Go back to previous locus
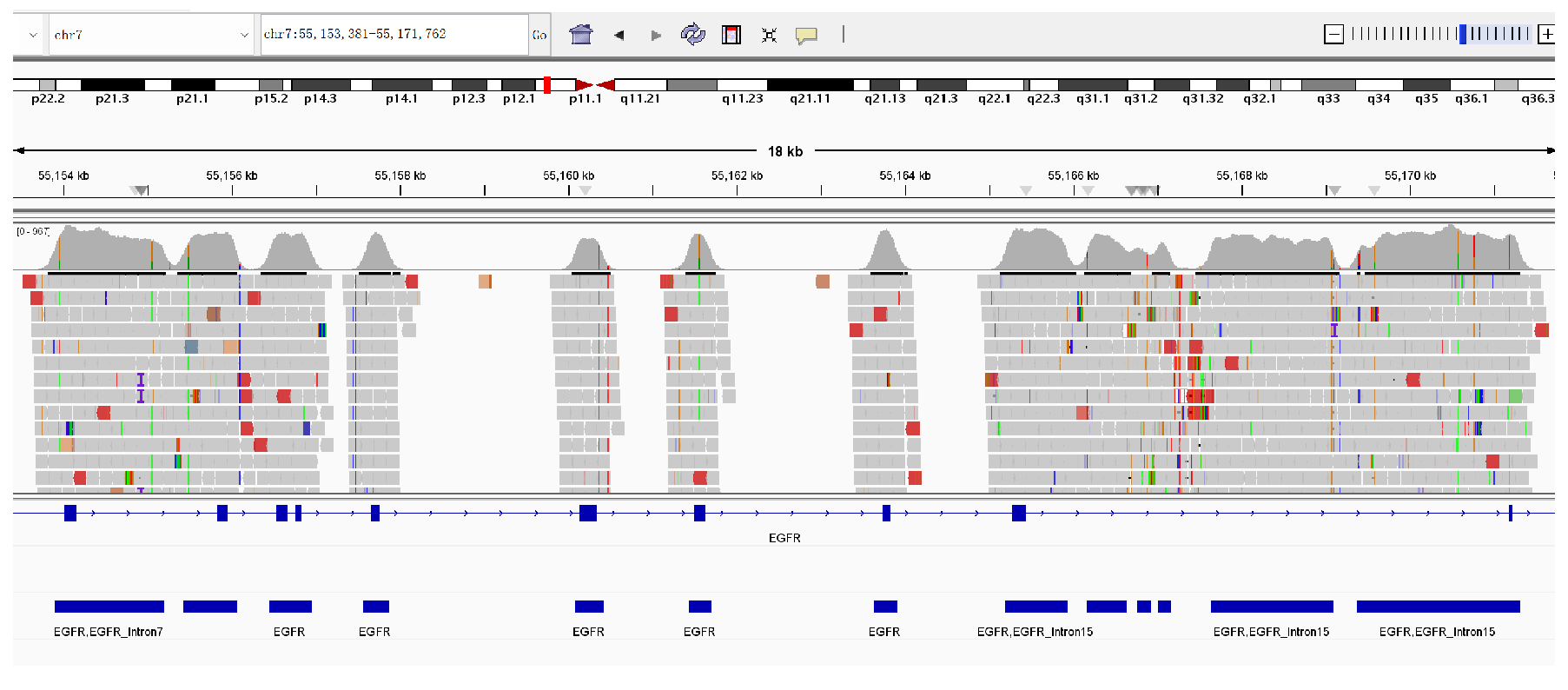 (619, 35)
